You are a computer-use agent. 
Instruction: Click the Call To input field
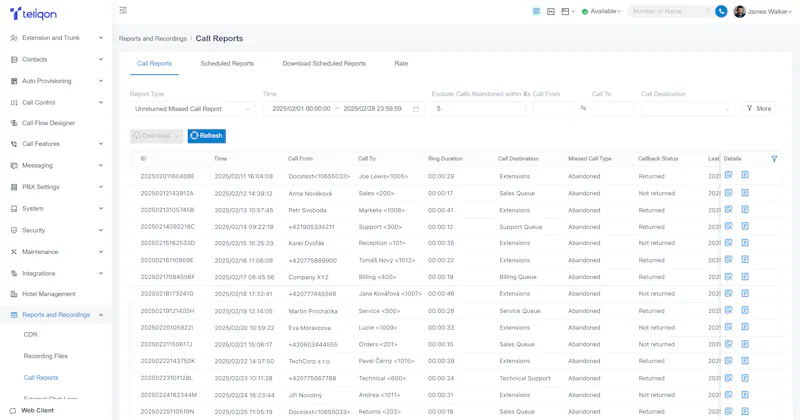[x=612, y=109]
